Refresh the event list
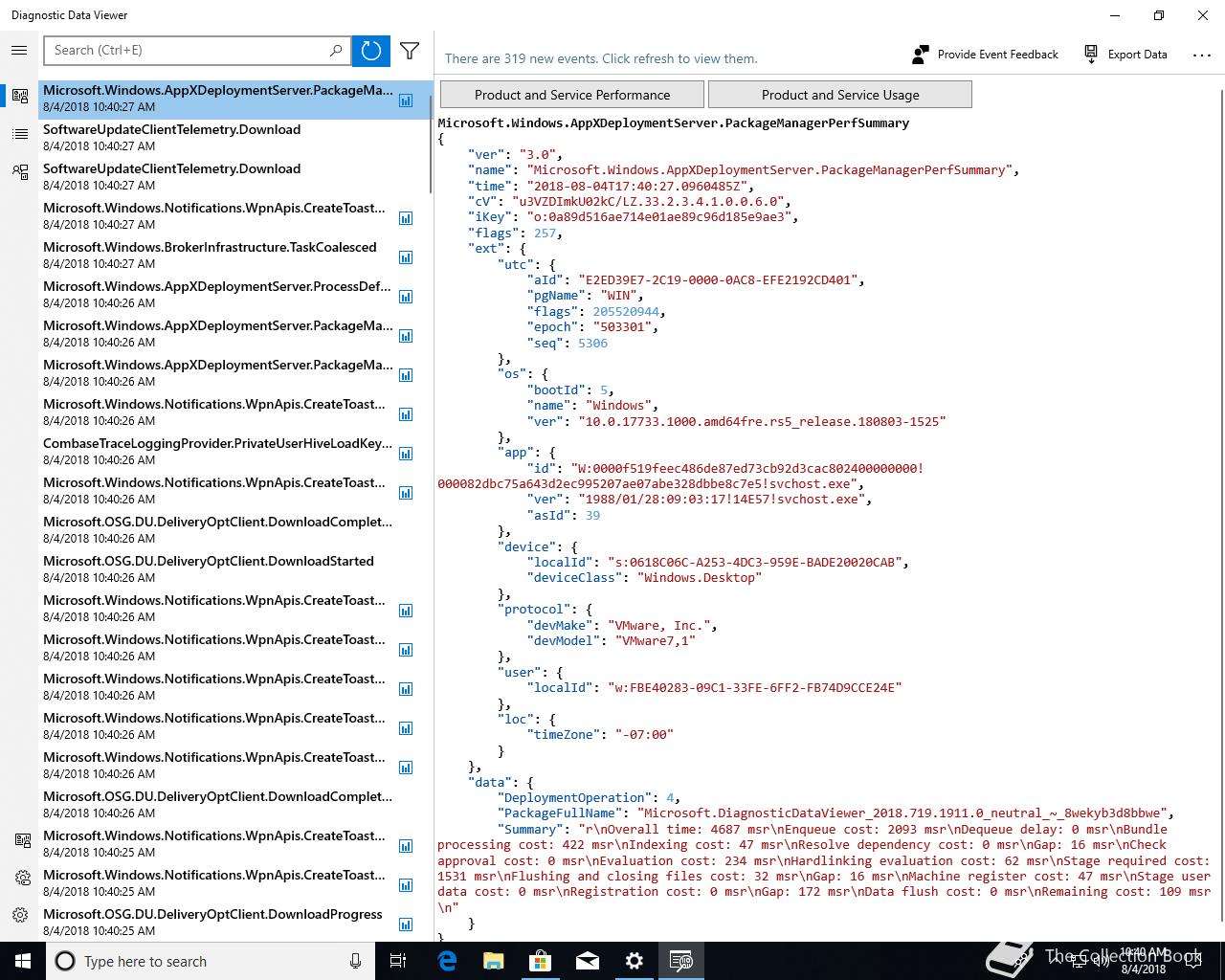The image size is (1225, 980). (x=371, y=51)
